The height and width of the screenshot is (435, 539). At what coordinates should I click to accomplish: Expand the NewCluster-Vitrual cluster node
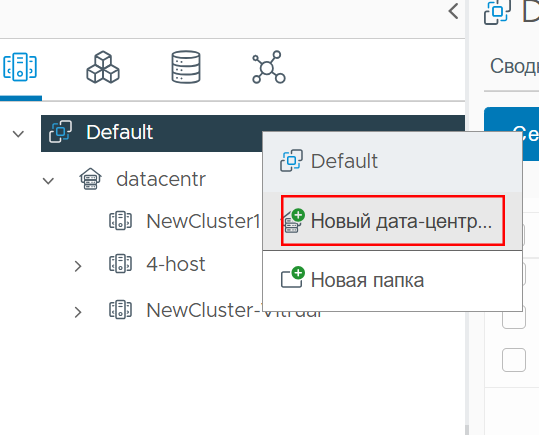pos(78,312)
